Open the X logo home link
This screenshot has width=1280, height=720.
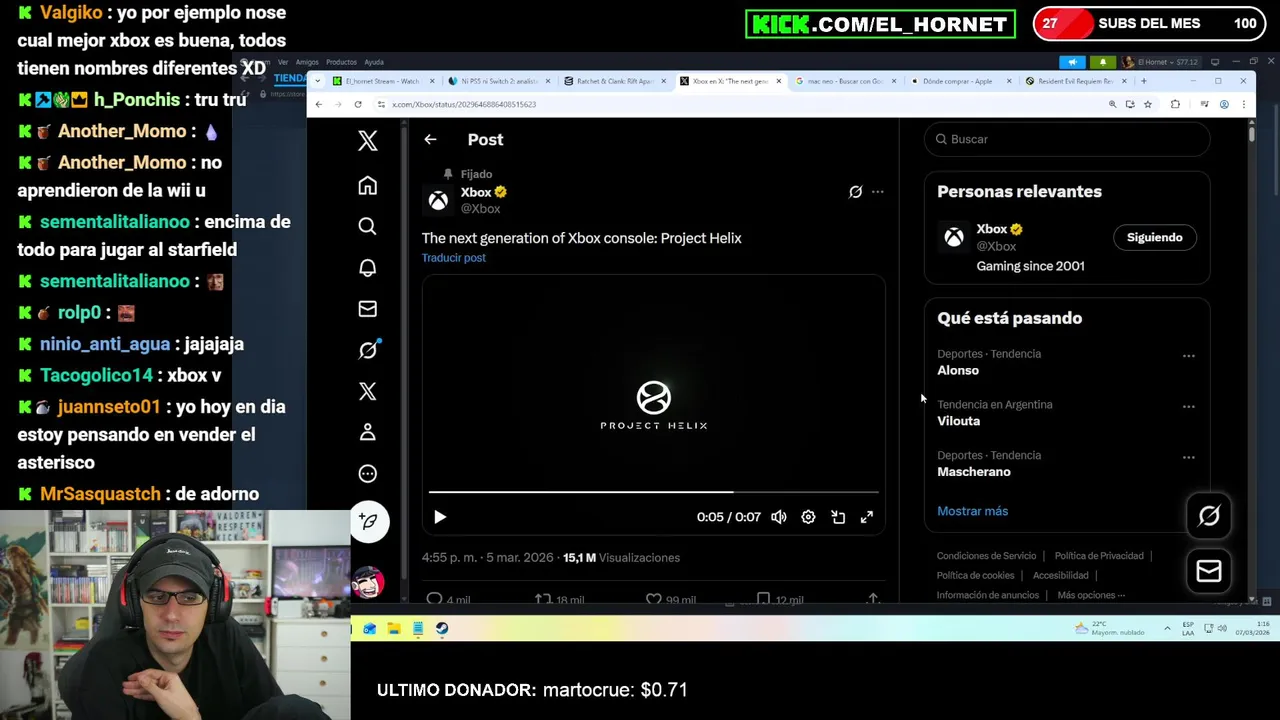(x=368, y=141)
